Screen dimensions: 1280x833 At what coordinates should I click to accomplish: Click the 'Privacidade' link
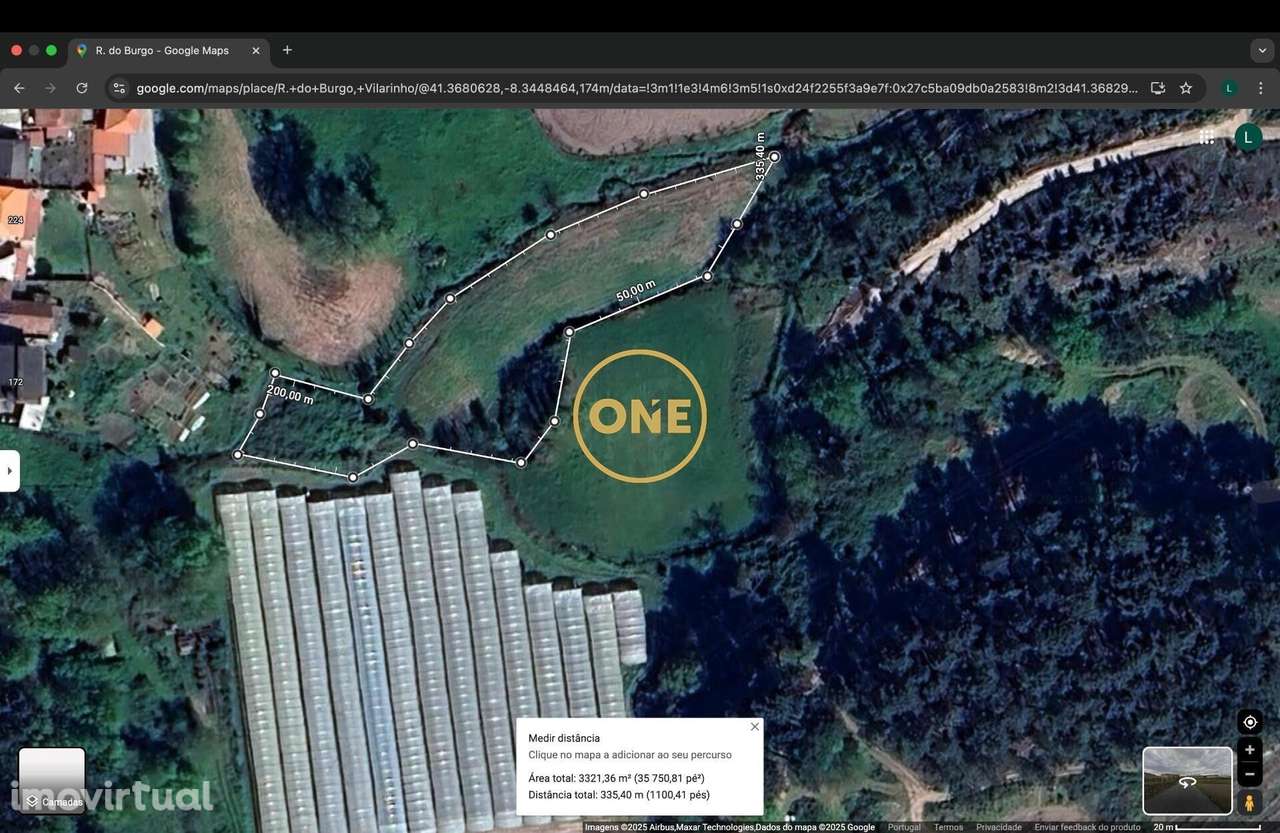998,827
